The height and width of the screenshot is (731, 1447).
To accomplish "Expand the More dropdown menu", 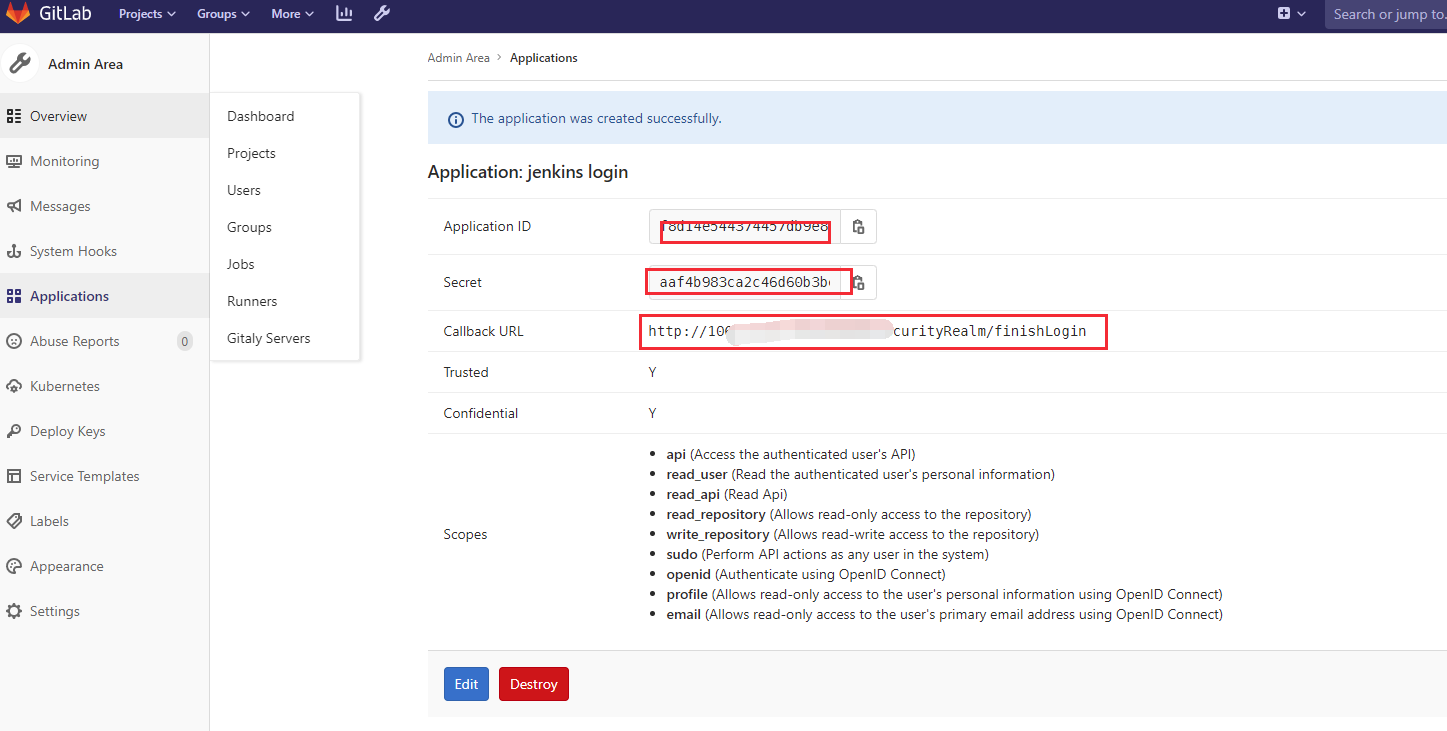I will [292, 14].
